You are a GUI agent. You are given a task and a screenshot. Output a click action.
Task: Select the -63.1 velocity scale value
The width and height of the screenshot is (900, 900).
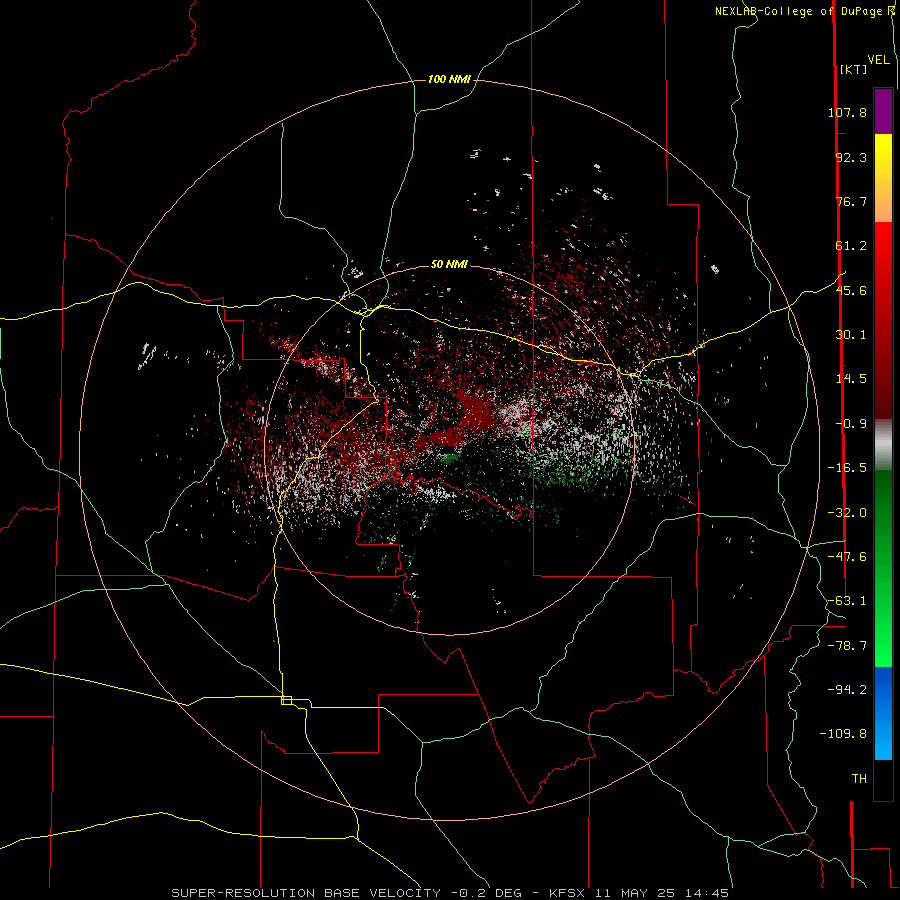coord(847,601)
